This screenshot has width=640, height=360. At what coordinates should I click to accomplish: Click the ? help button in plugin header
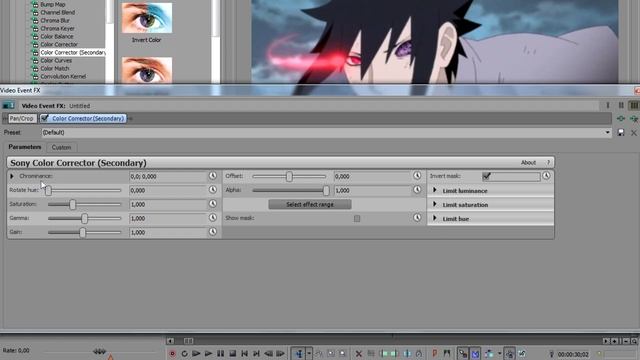point(548,162)
